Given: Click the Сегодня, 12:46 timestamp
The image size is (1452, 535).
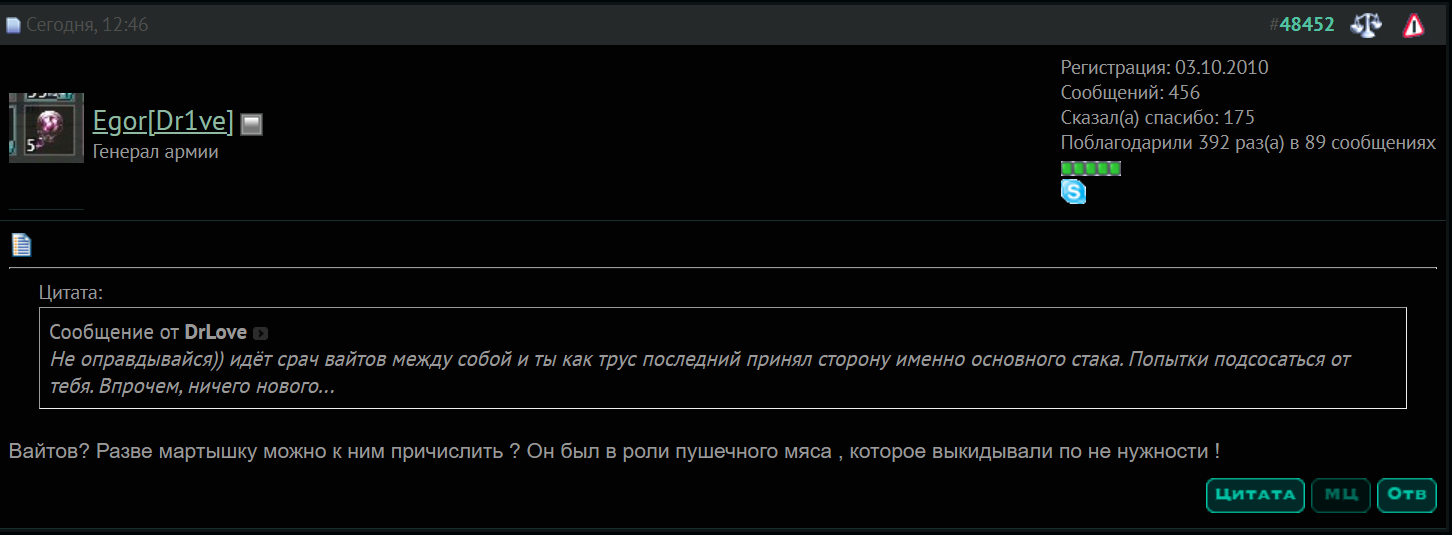Looking at the screenshot, I should click(x=87, y=25).
